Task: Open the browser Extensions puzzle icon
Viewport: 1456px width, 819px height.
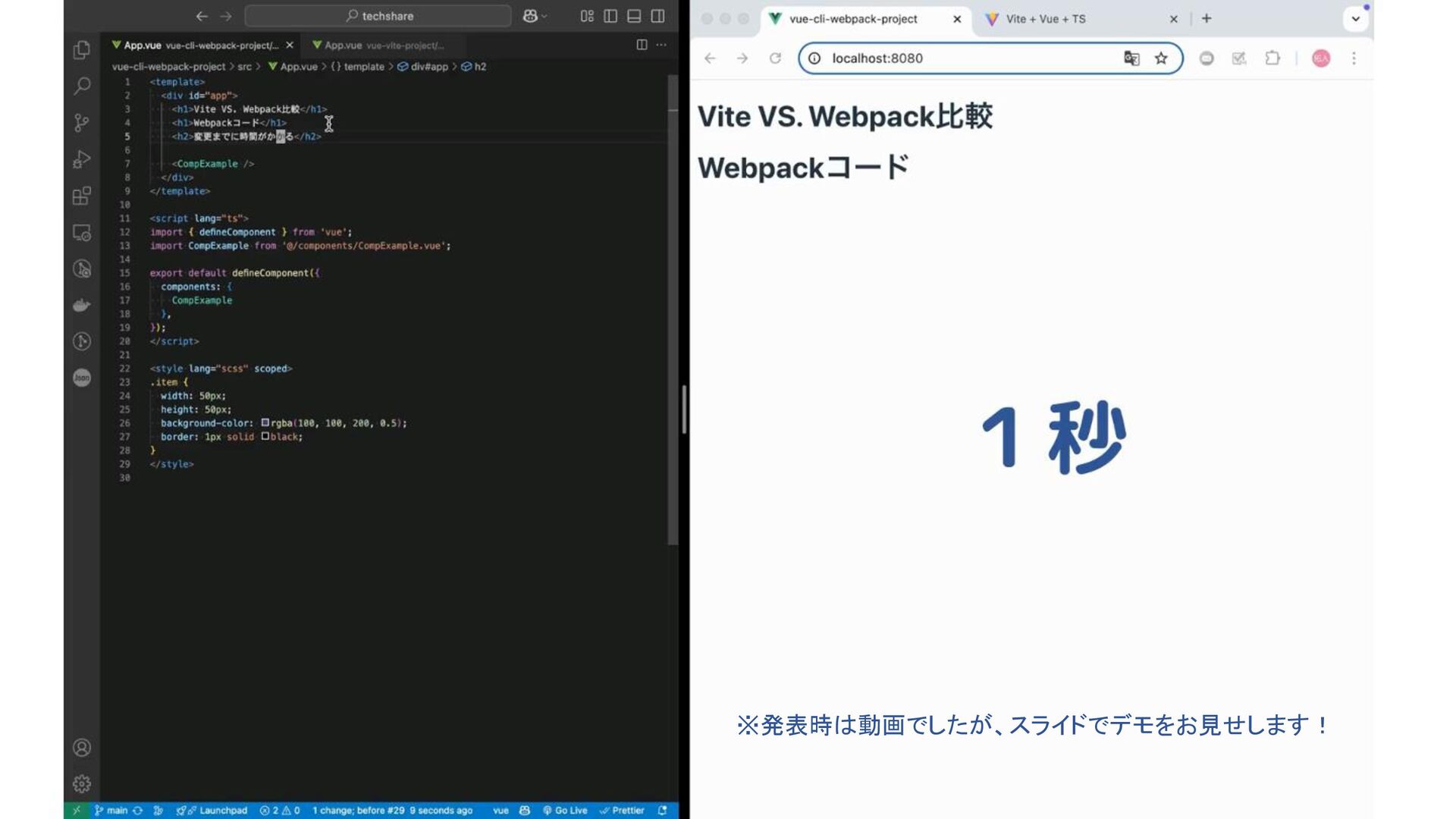Action: point(1272,58)
